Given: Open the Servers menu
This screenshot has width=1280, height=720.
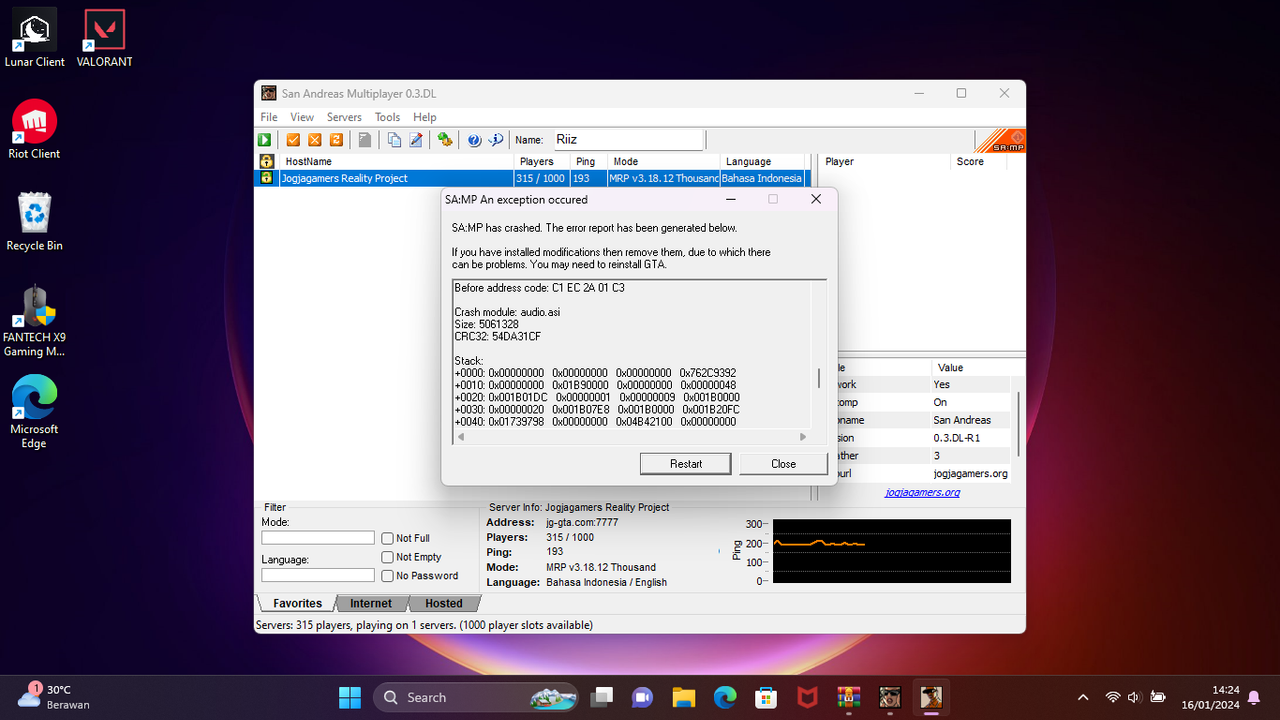Looking at the screenshot, I should click(x=344, y=117).
